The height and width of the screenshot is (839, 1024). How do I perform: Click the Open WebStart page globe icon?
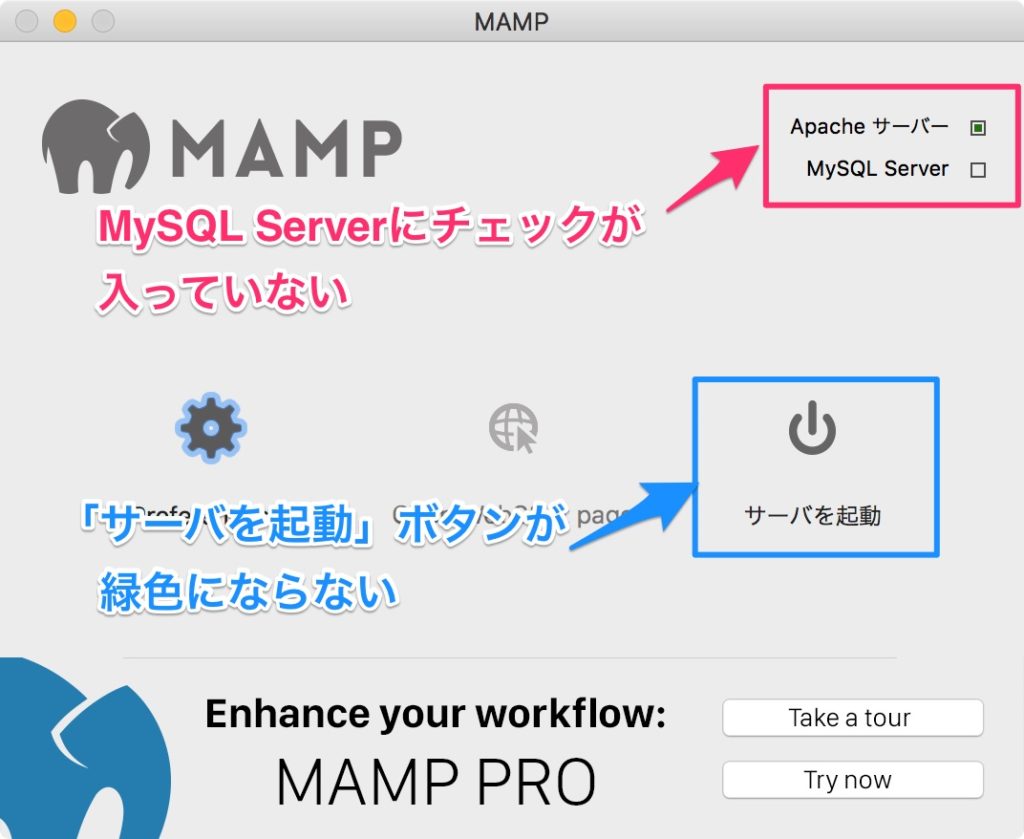click(x=513, y=428)
